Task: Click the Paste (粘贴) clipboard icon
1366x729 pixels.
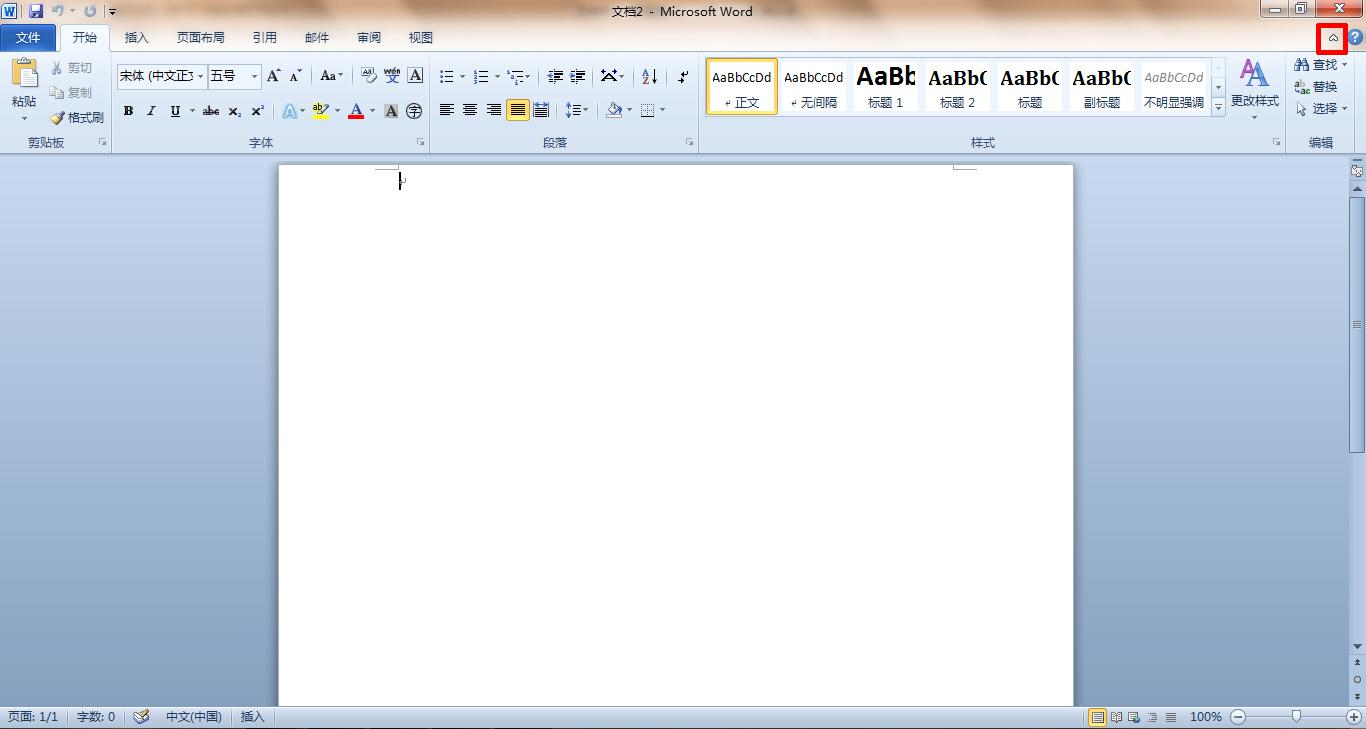Action: (x=24, y=73)
